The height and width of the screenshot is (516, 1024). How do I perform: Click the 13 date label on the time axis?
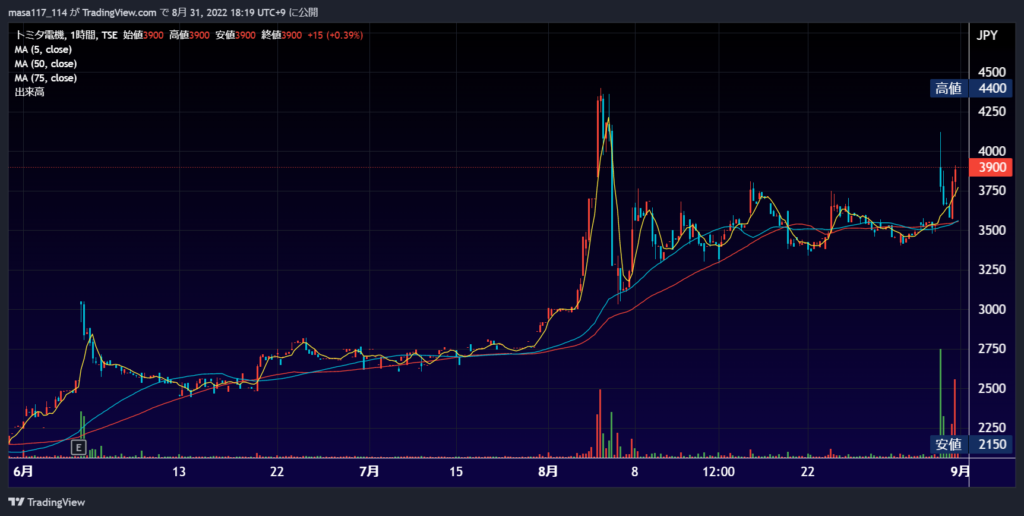coord(178,472)
